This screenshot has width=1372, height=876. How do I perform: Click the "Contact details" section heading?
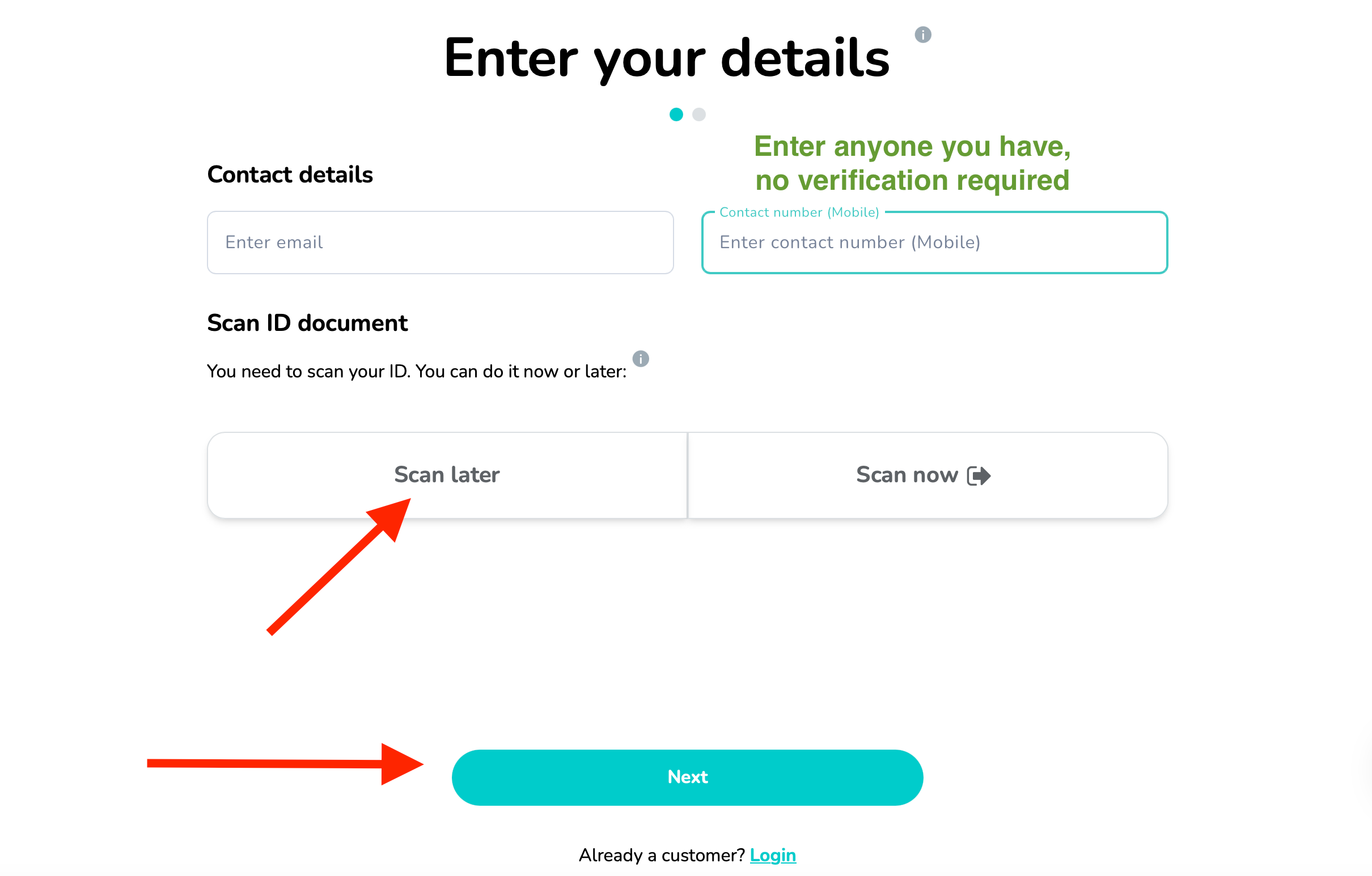pos(290,175)
